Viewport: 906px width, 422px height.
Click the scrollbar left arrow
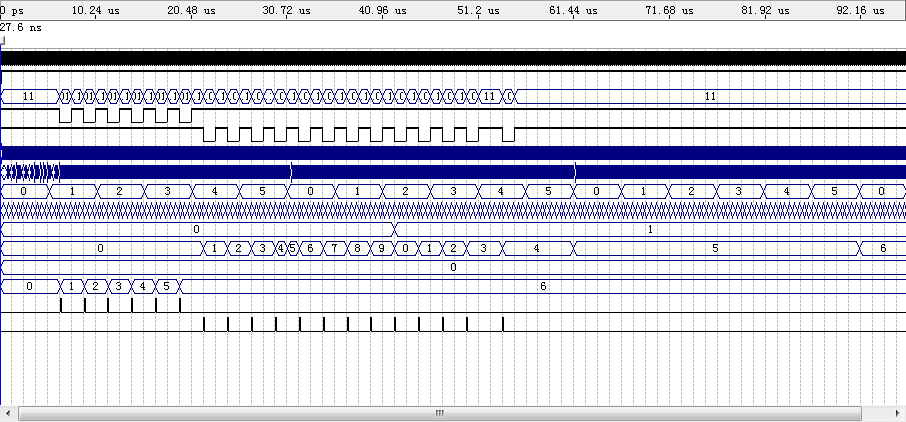point(8,413)
